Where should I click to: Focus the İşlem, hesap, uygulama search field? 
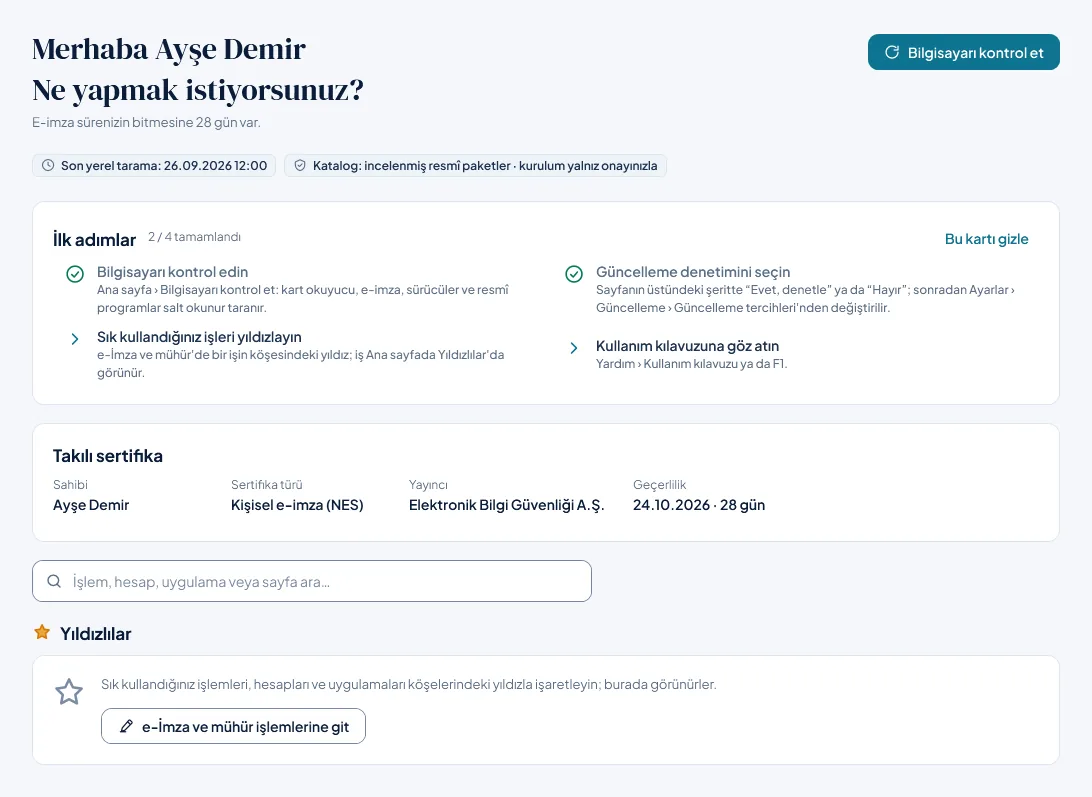coord(312,581)
